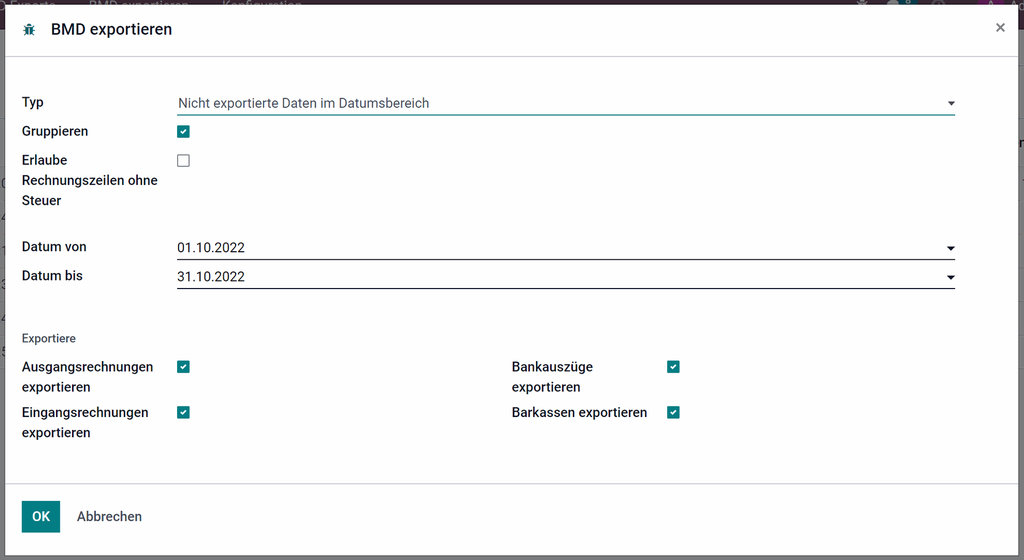Screen dimensions: 1024x560
Task: Click the bug debug icon in dialog header
Action: coord(29,29)
